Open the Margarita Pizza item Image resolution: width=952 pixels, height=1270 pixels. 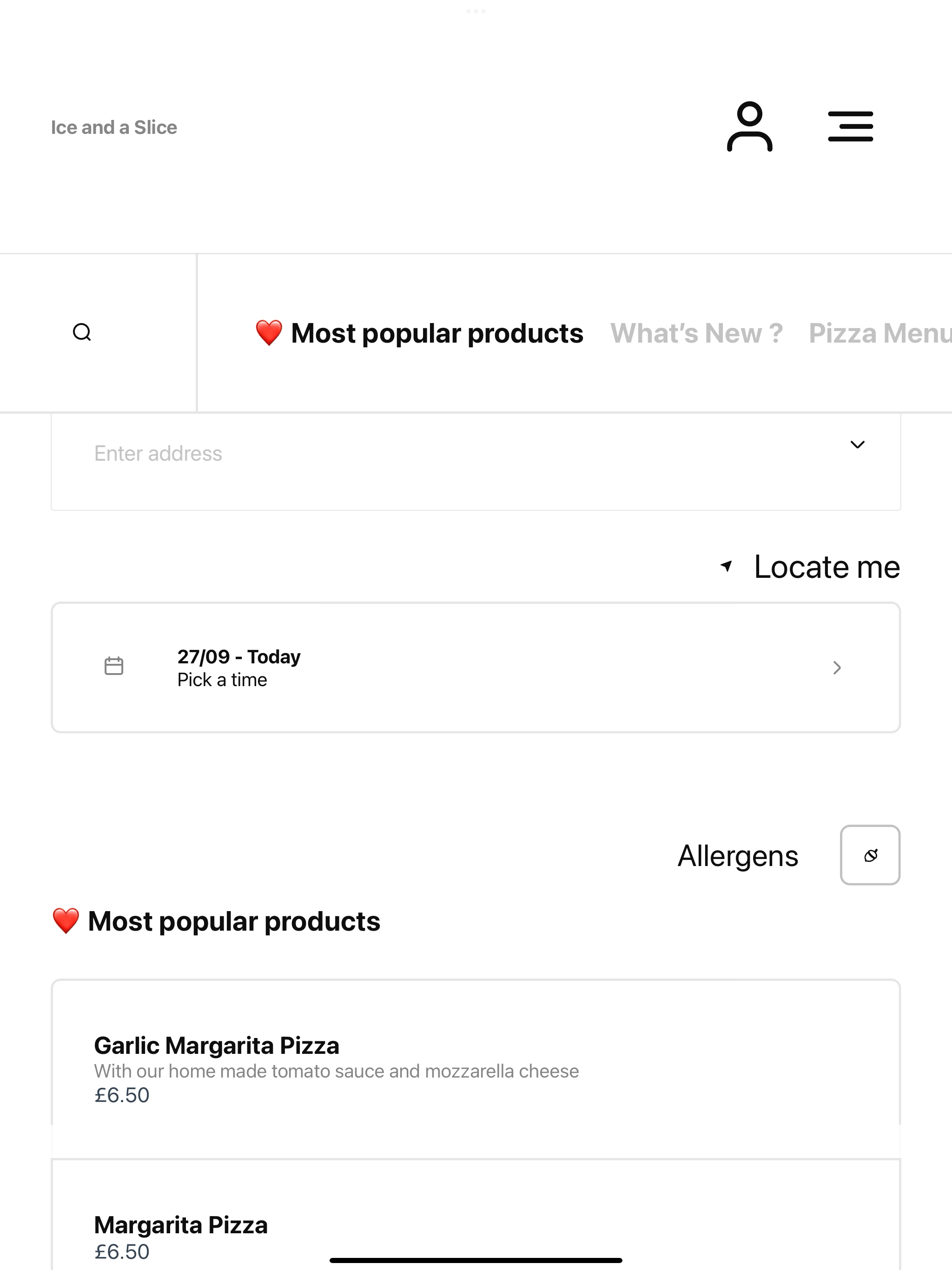point(476,1215)
